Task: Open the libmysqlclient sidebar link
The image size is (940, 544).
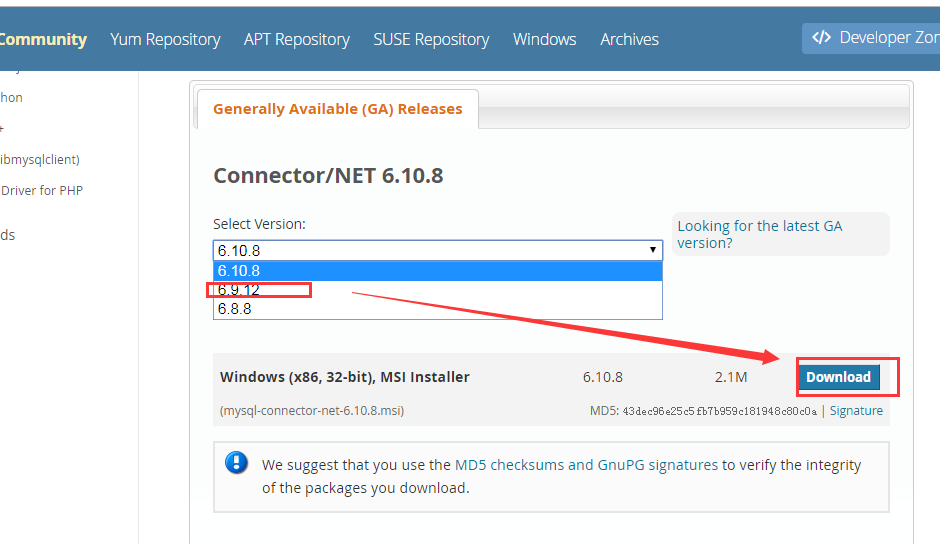Action: (40, 159)
